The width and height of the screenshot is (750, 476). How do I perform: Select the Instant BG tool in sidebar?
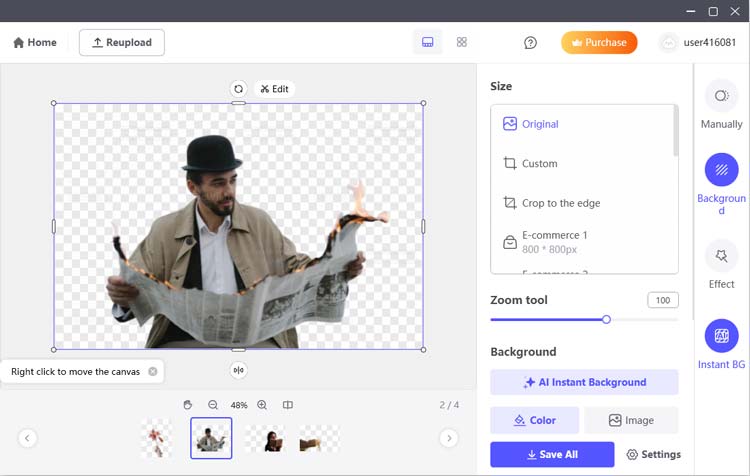[x=721, y=344]
